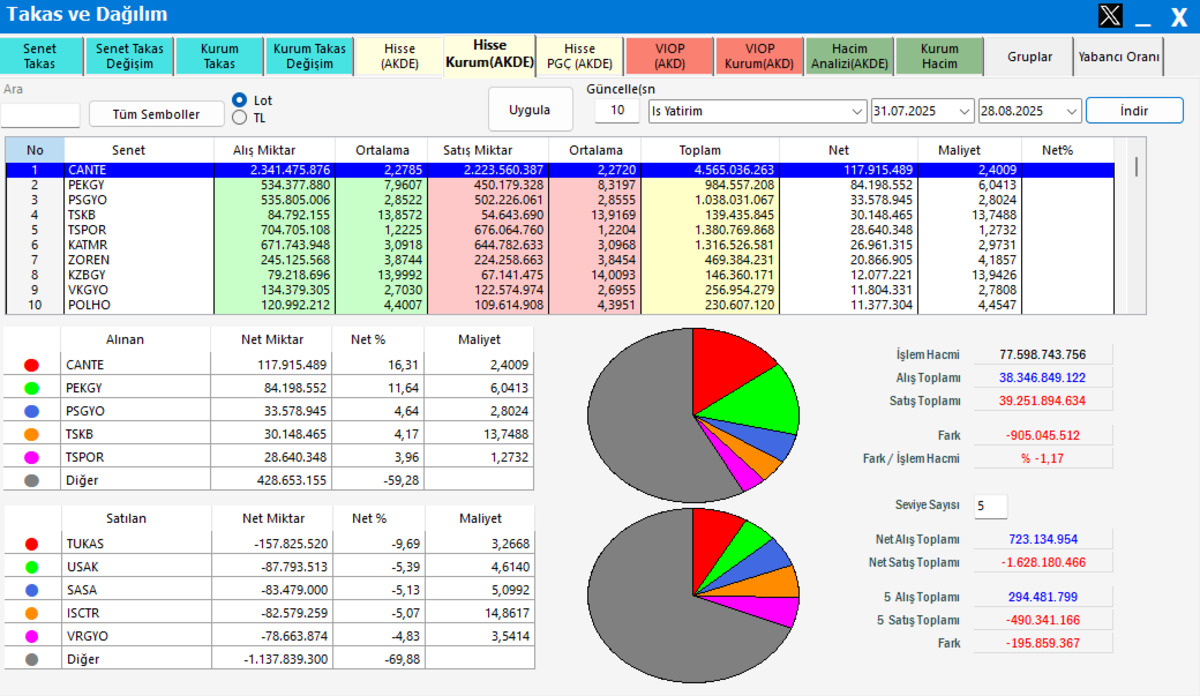The height and width of the screenshot is (696, 1200).
Task: Click the green USAK legend dot
Action: tap(31, 567)
